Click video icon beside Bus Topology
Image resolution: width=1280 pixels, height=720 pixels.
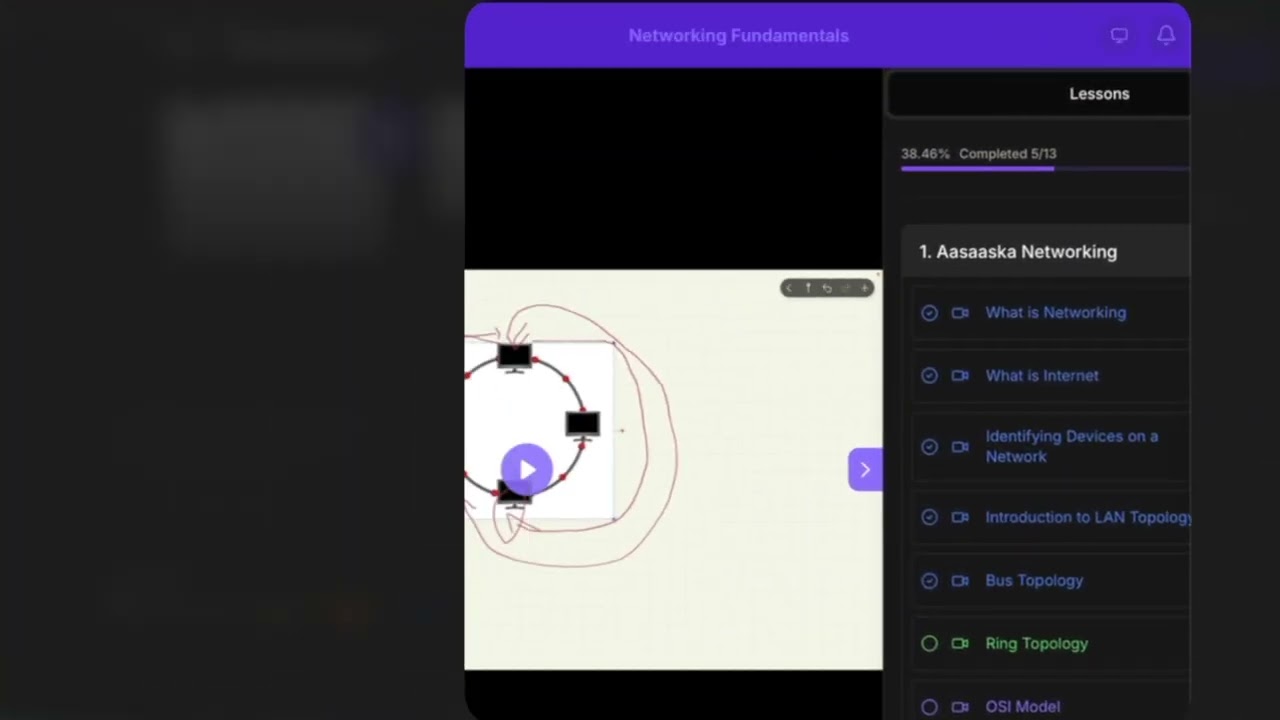pos(960,581)
